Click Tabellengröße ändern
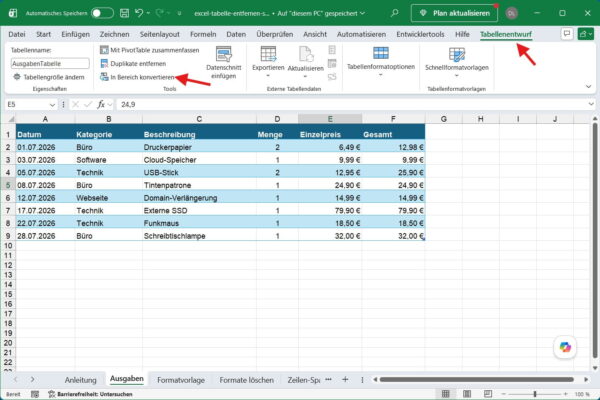The height and width of the screenshot is (400, 600). [48, 77]
